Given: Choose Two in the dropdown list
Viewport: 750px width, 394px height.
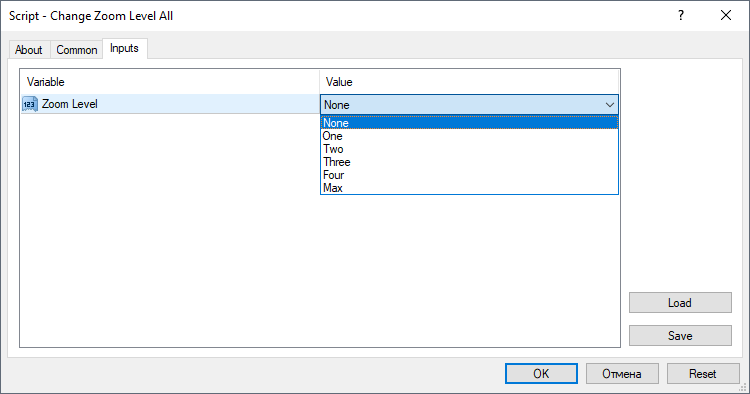Looking at the screenshot, I should pos(469,149).
